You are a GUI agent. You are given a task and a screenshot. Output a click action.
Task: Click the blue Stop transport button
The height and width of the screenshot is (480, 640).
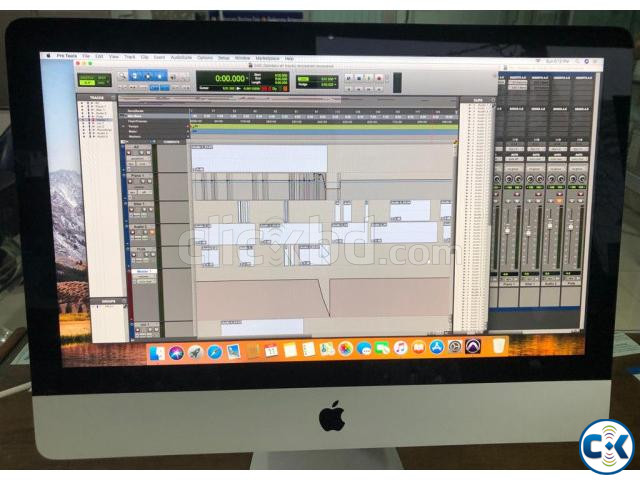click(x=359, y=78)
